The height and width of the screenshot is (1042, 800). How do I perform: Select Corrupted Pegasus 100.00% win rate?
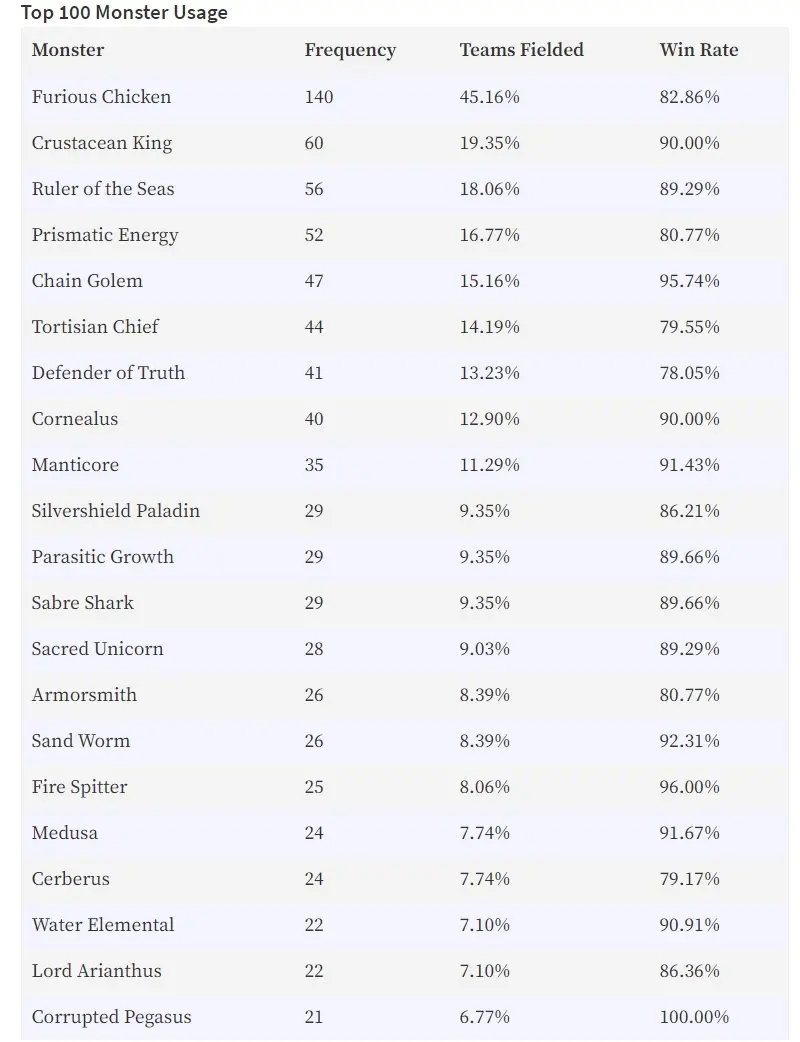694,1017
